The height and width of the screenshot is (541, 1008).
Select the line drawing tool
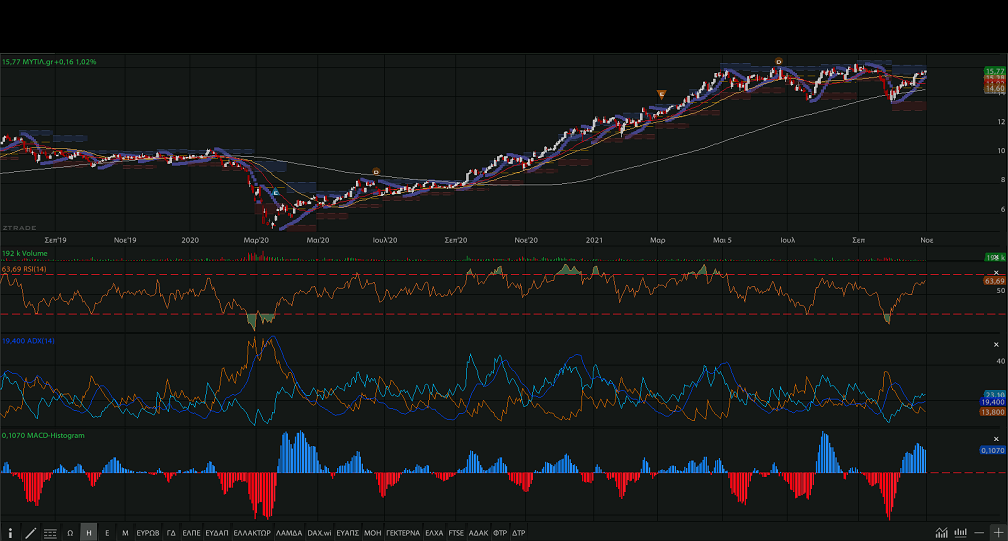(30, 533)
